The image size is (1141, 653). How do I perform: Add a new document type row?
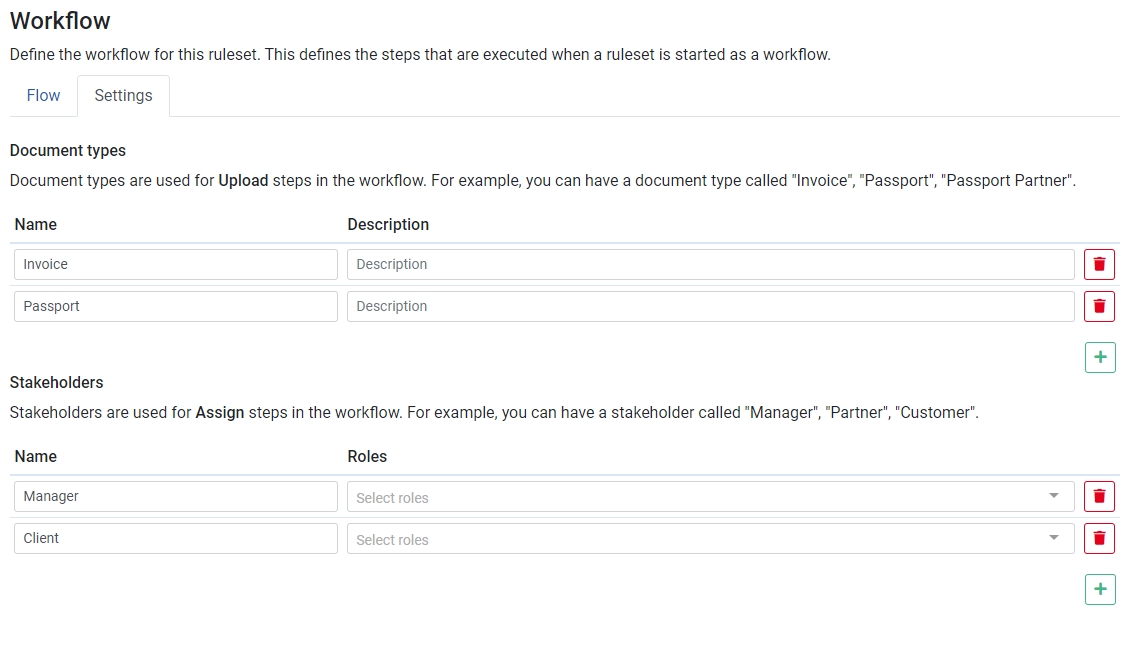click(x=1100, y=357)
